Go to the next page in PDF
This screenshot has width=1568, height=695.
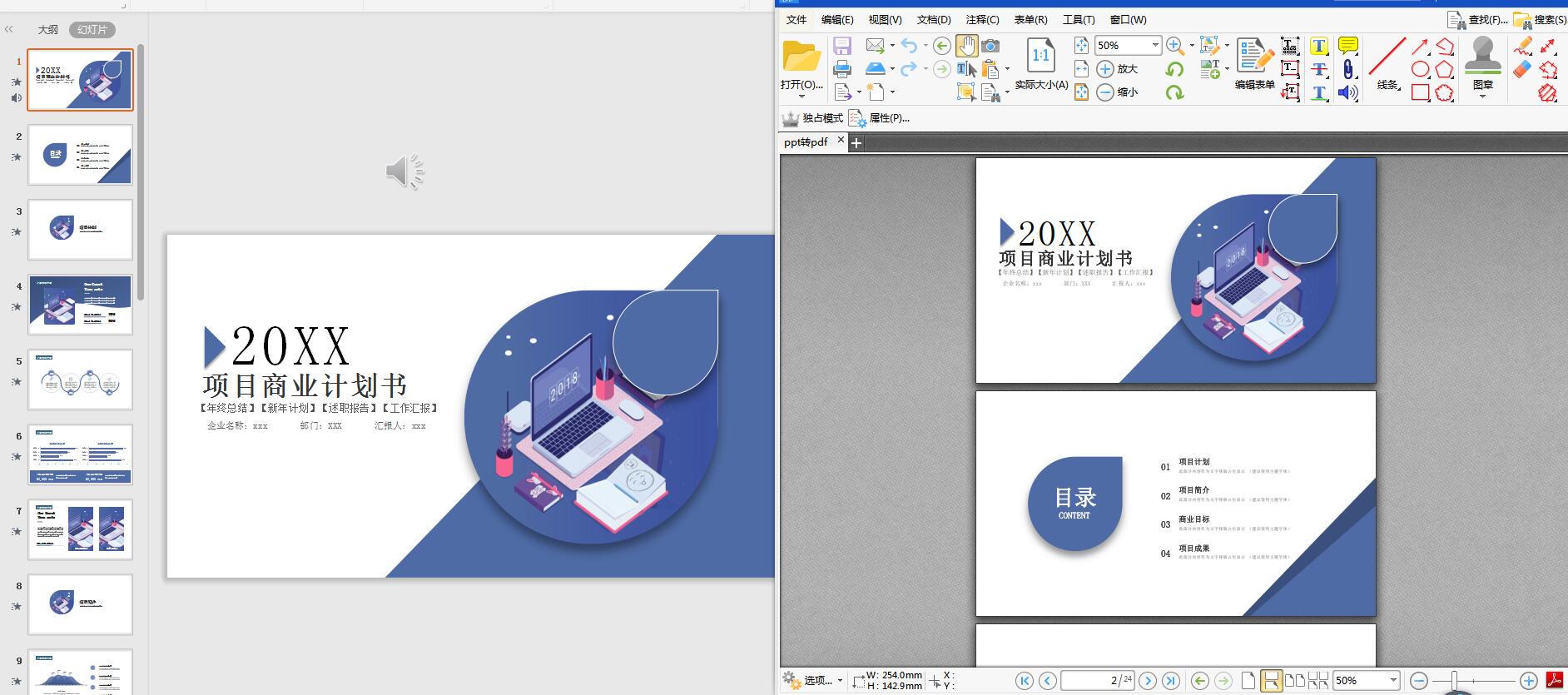1148,681
